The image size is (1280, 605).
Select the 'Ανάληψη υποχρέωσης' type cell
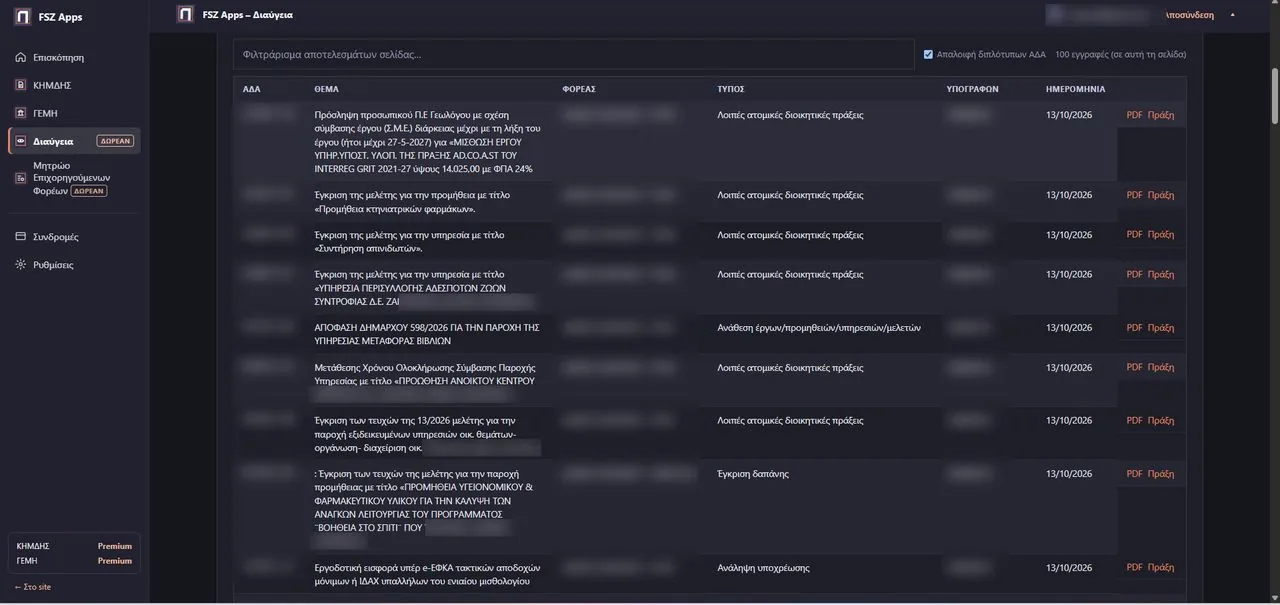coord(764,567)
